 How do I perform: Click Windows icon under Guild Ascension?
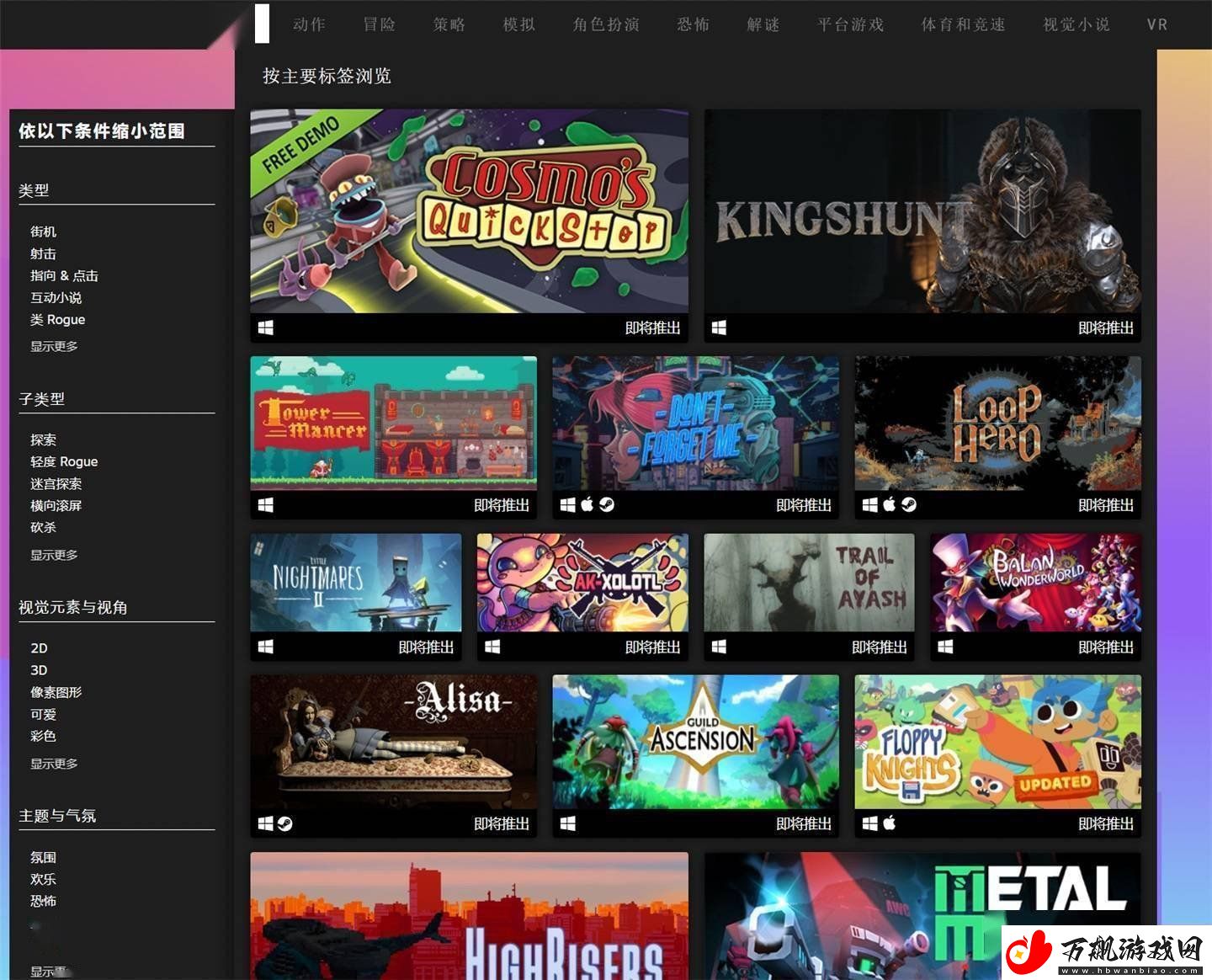568,823
